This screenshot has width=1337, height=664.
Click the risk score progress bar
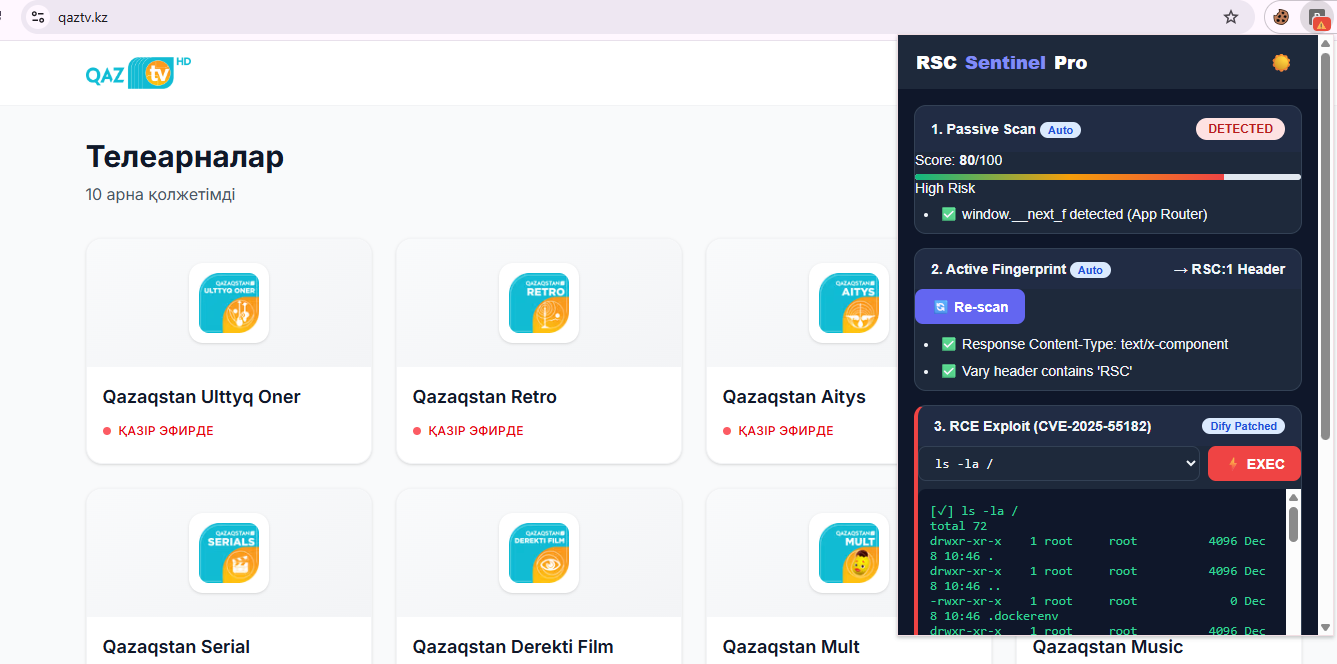coord(1108,177)
